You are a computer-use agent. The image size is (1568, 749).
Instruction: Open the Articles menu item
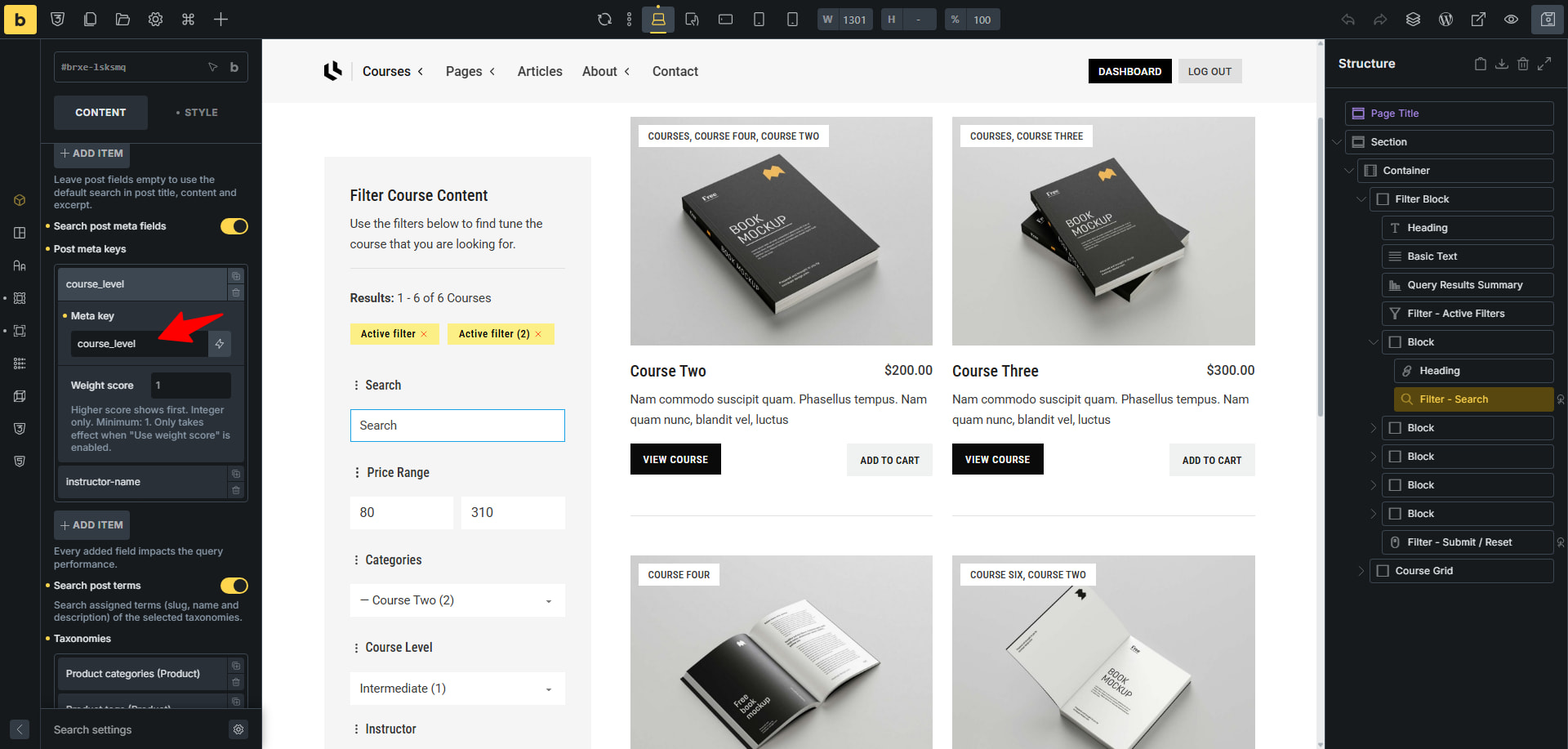click(x=539, y=72)
